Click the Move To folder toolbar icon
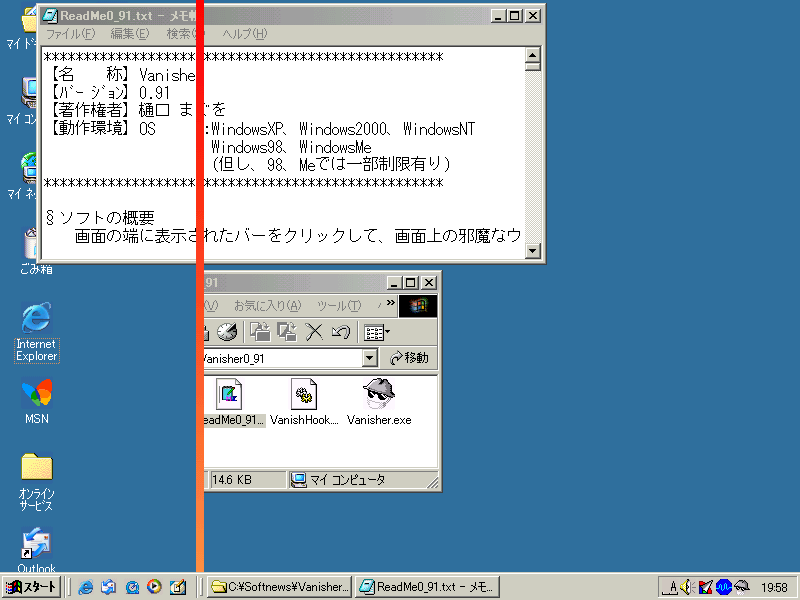Viewport: 800px width, 600px height. point(260,332)
